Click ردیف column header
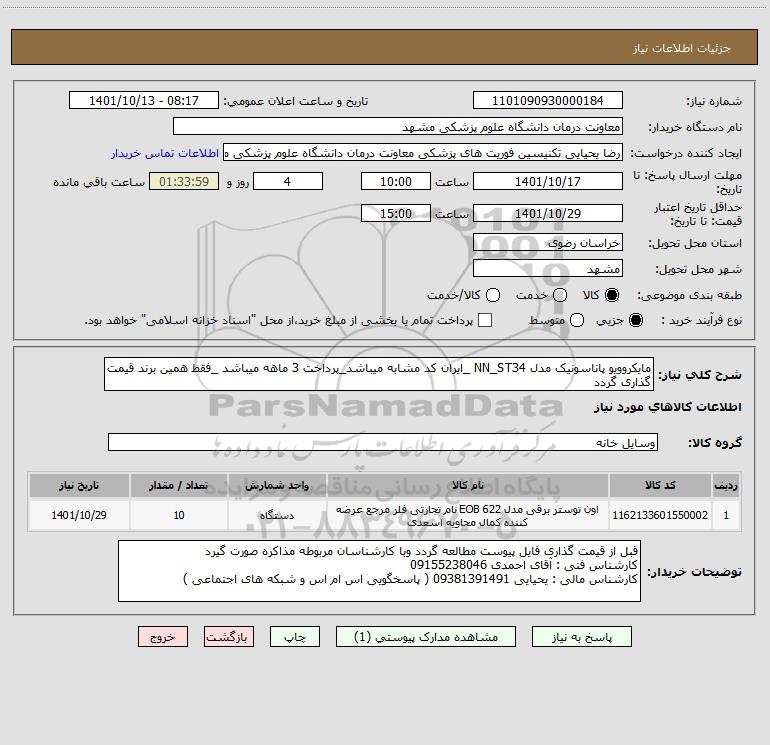The image size is (770, 745). [x=726, y=485]
